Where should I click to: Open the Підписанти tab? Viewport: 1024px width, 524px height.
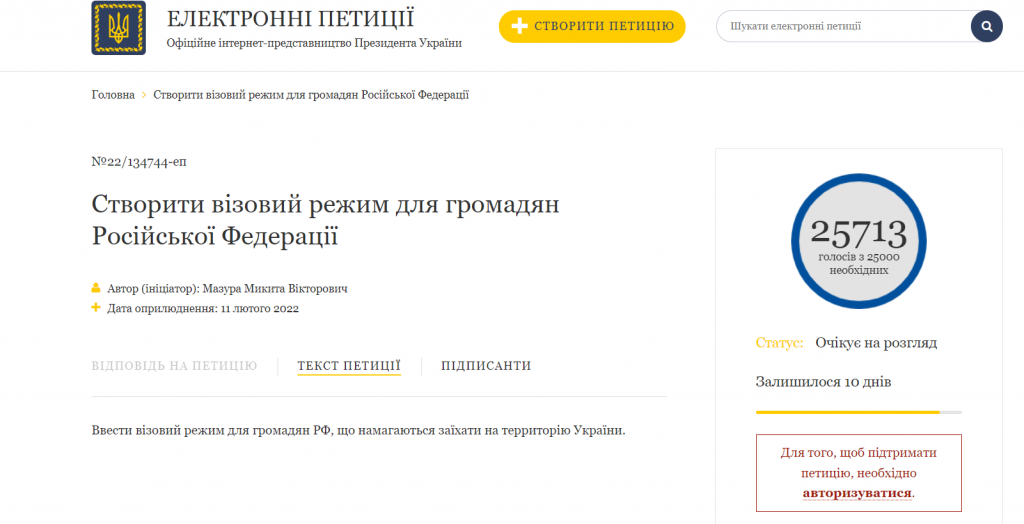pyautogui.click(x=486, y=366)
